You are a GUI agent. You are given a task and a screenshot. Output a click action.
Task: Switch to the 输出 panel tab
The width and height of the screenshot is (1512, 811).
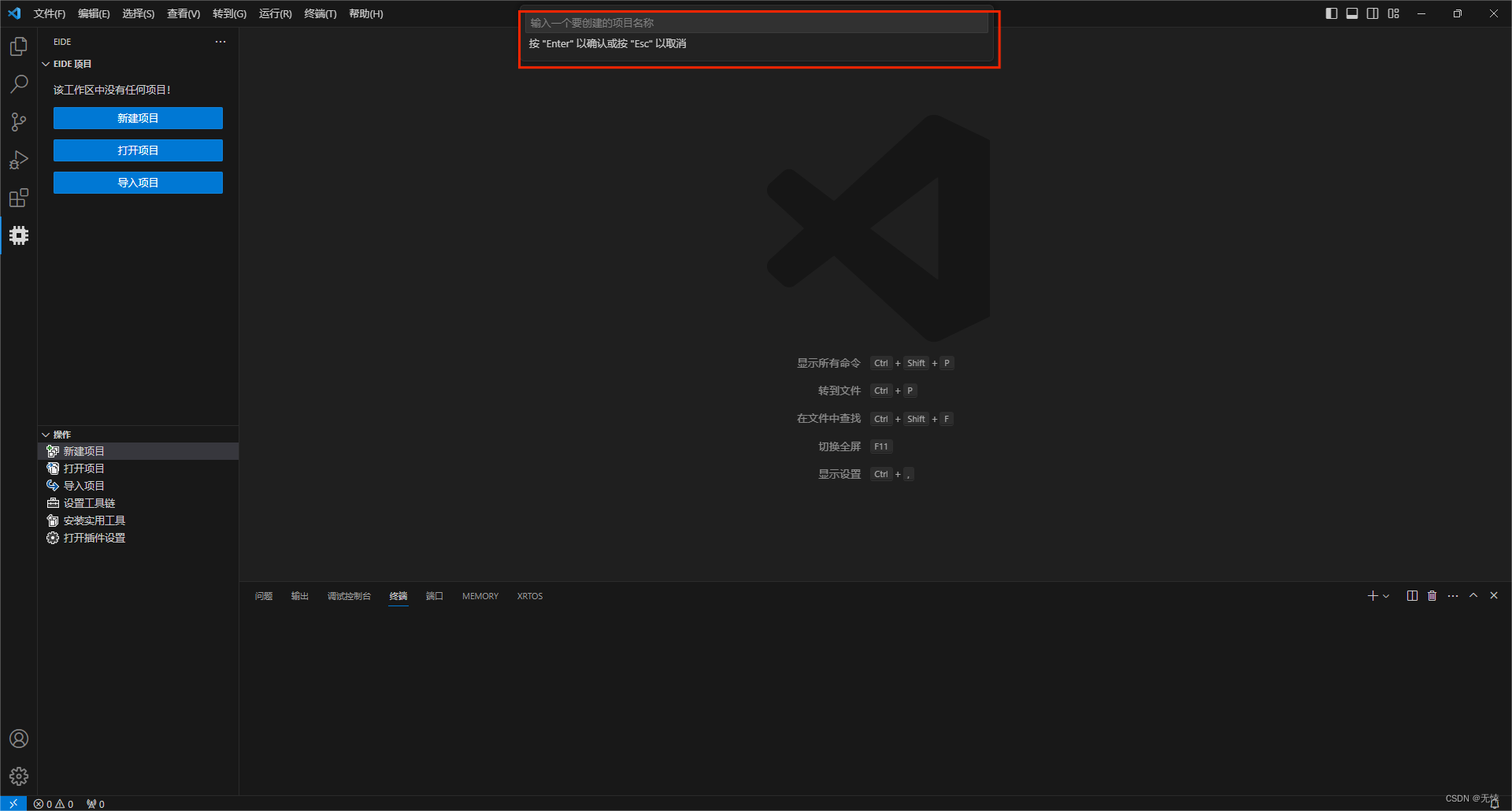(300, 596)
